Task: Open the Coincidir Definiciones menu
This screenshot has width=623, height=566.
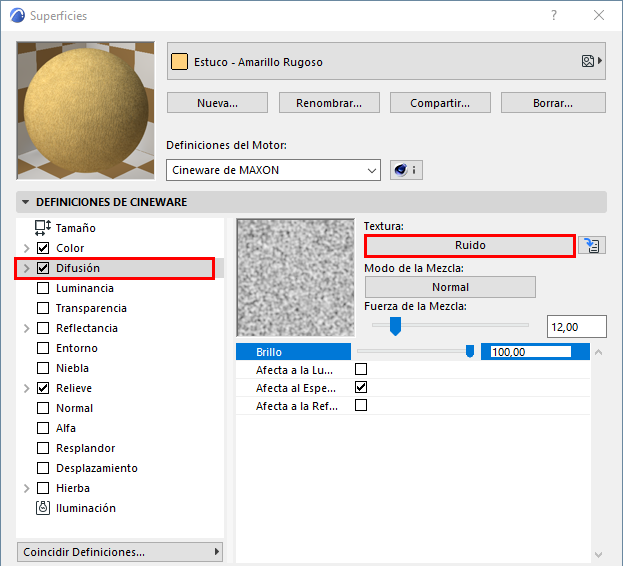Action: [x=120, y=552]
